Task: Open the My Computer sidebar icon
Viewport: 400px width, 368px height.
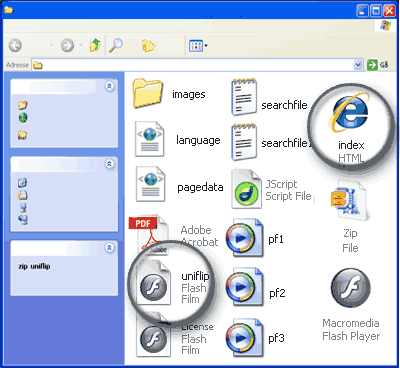Action: click(23, 207)
